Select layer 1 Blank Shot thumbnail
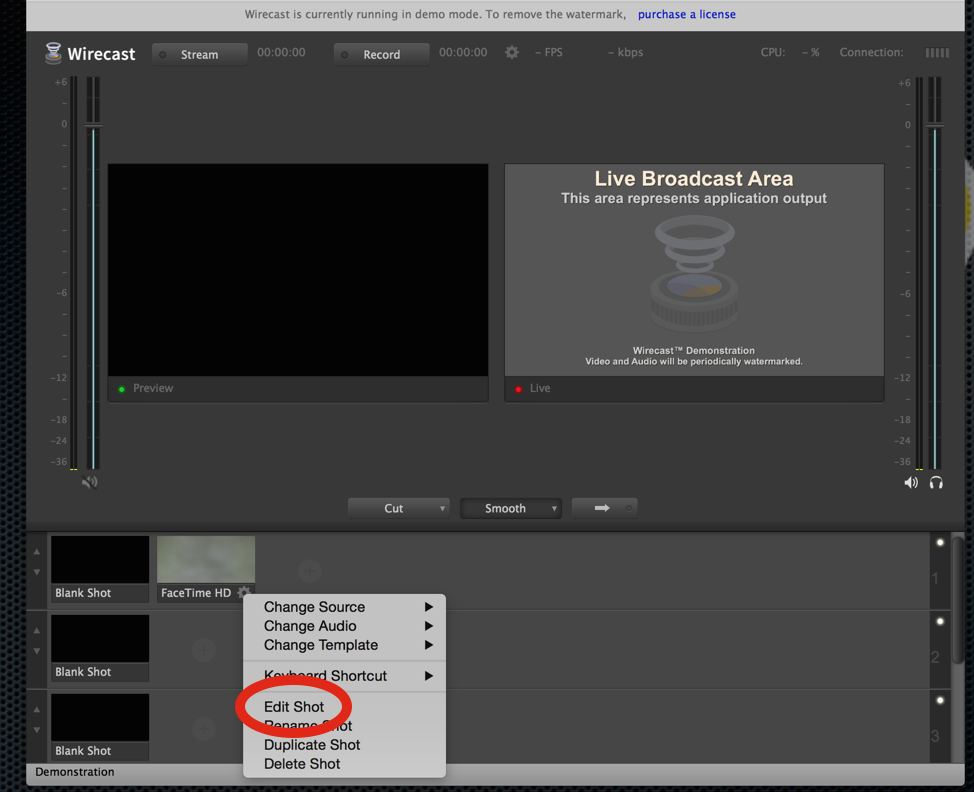This screenshot has width=974, height=792. (x=100, y=560)
